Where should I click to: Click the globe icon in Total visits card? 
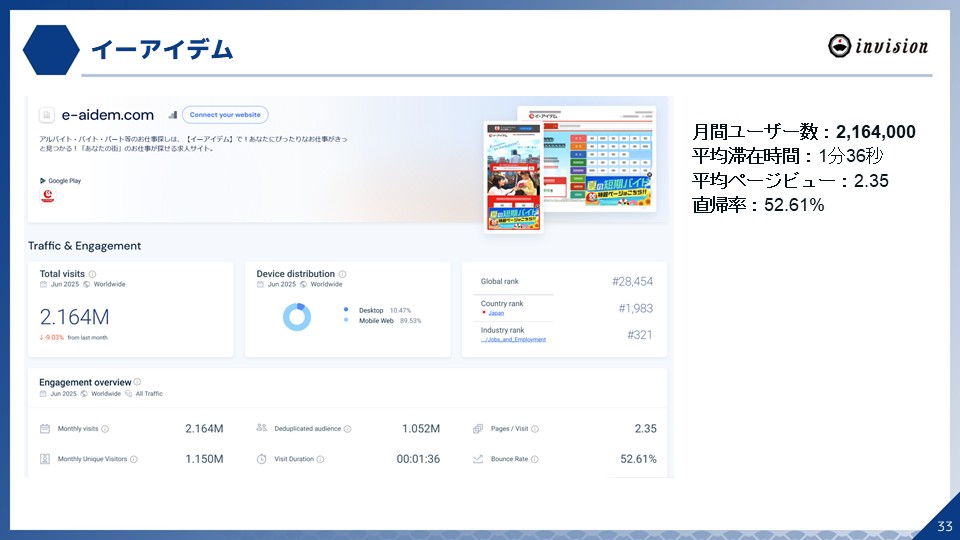pyautogui.click(x=86, y=285)
